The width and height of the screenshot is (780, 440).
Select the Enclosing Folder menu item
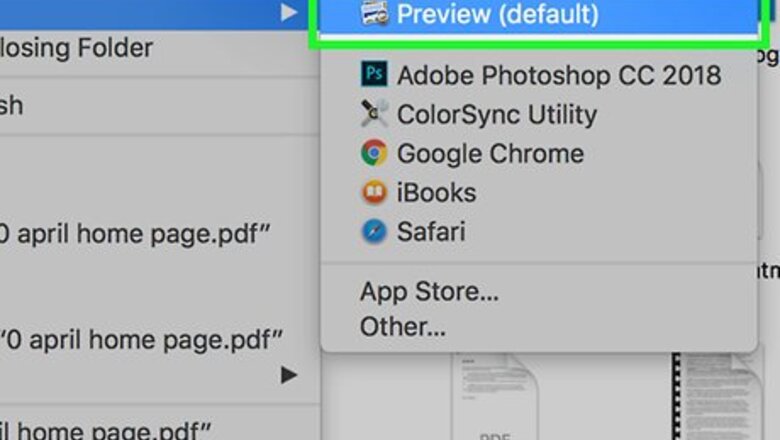tap(76, 47)
